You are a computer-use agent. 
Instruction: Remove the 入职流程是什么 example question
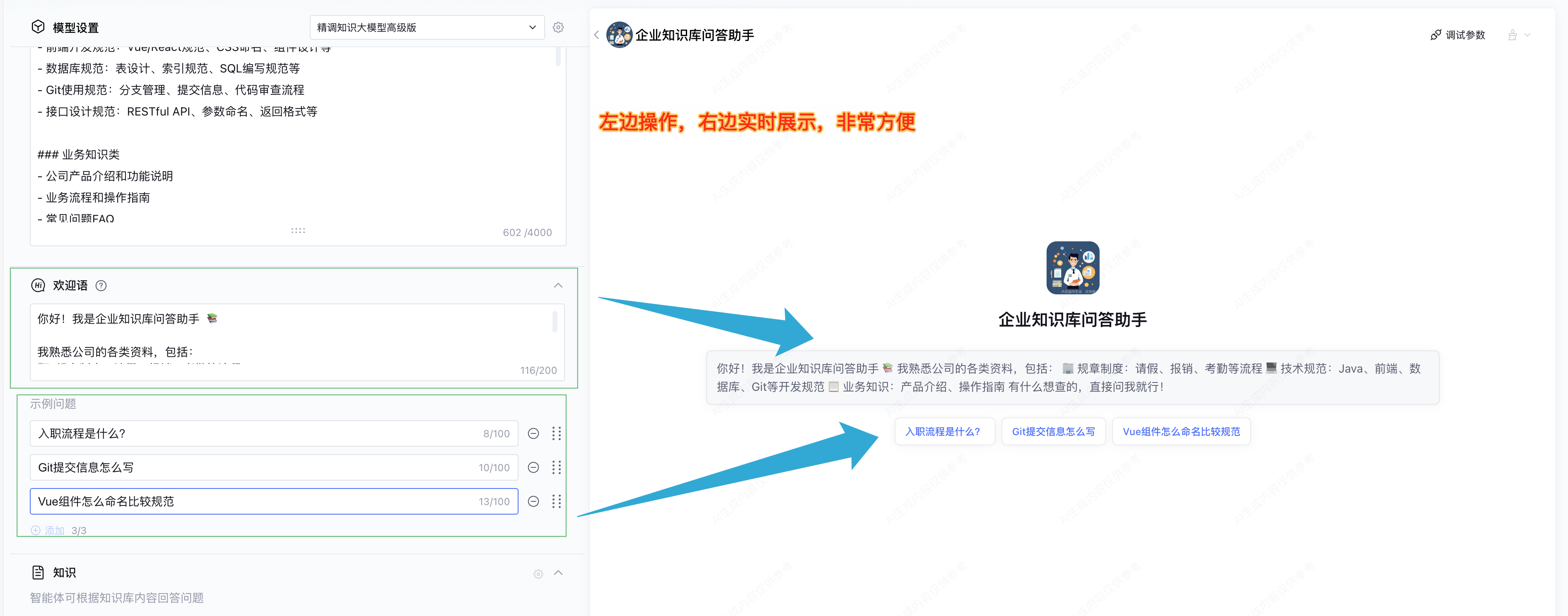click(533, 433)
